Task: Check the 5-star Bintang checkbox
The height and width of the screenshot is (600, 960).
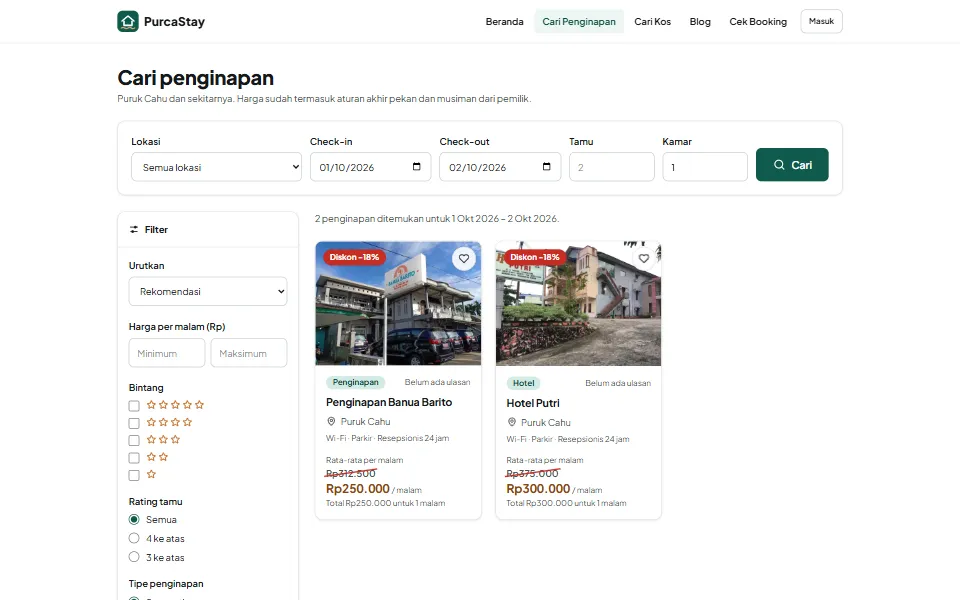Action: point(134,406)
